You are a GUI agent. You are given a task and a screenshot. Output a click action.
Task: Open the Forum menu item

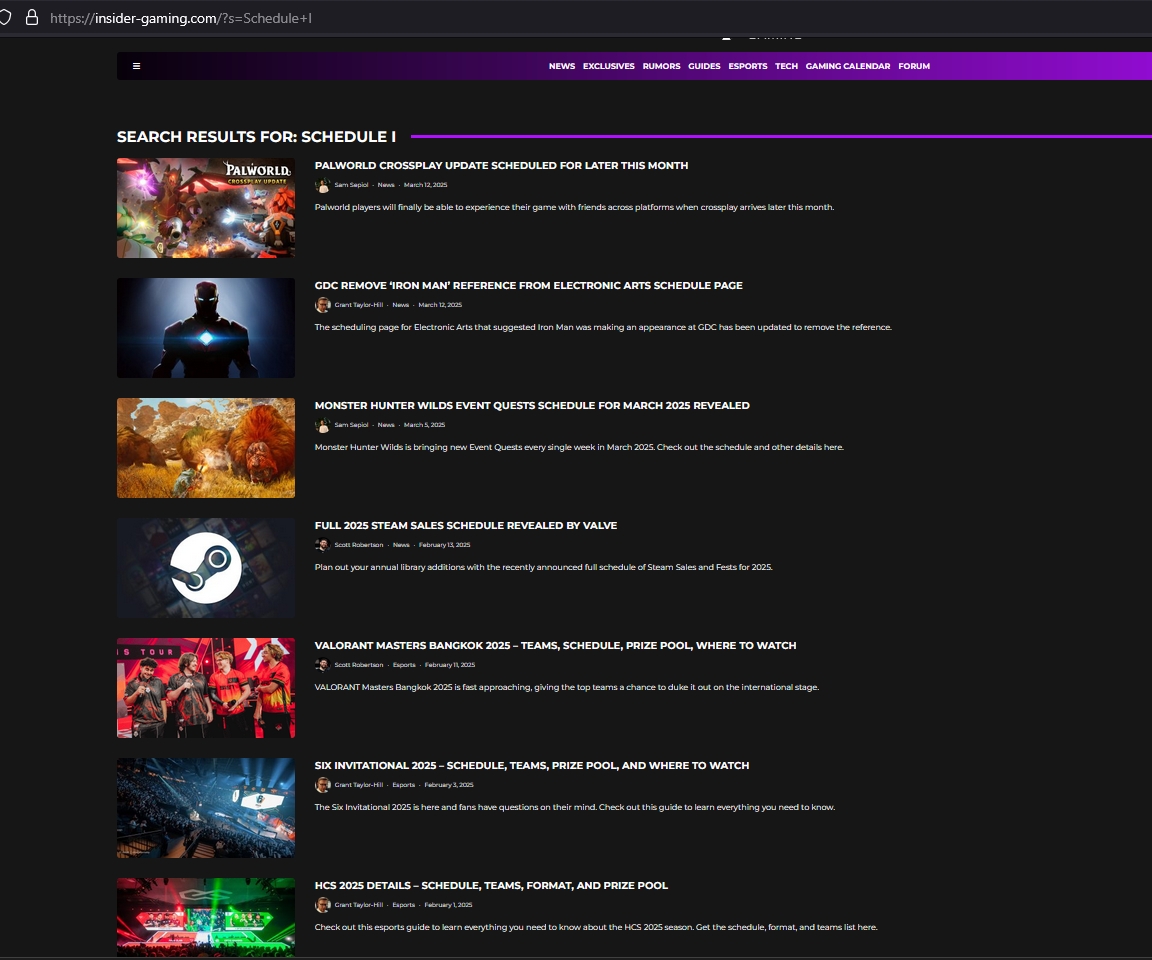(x=914, y=66)
